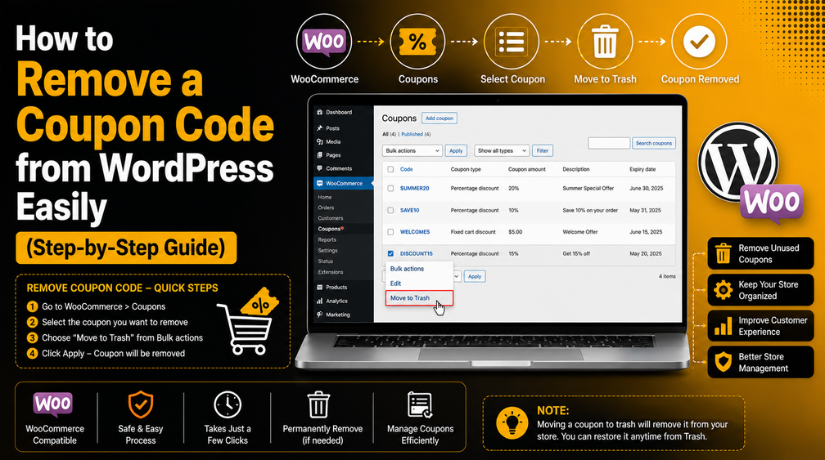Screen dimensions: 825x460
Task: Check the SAVE10 coupon checkbox
Action: pyautogui.click(x=390, y=211)
